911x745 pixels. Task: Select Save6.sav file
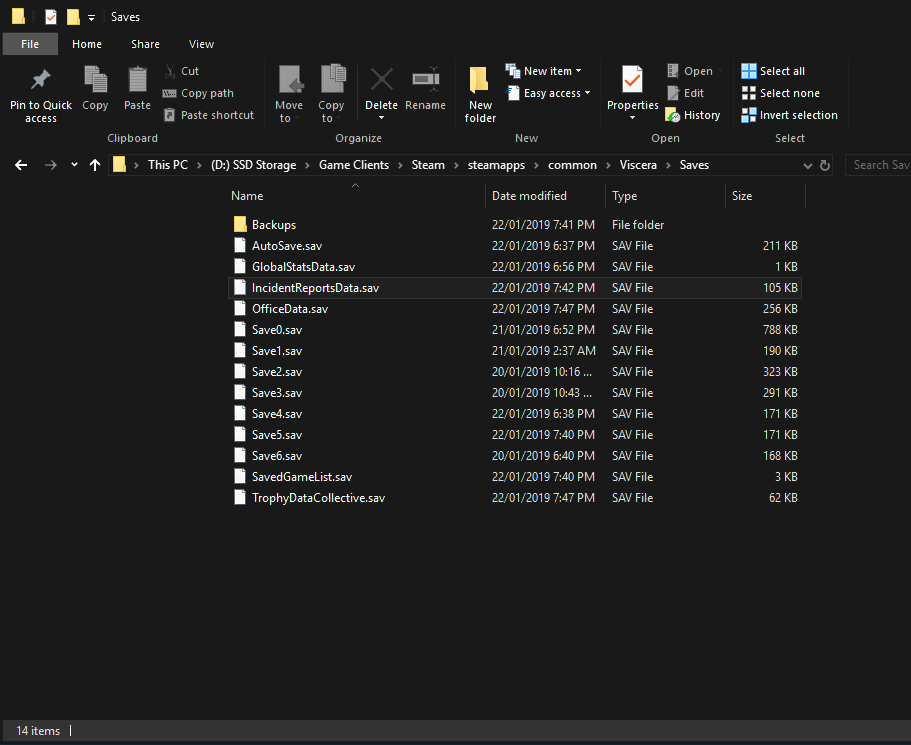click(x=515, y=456)
